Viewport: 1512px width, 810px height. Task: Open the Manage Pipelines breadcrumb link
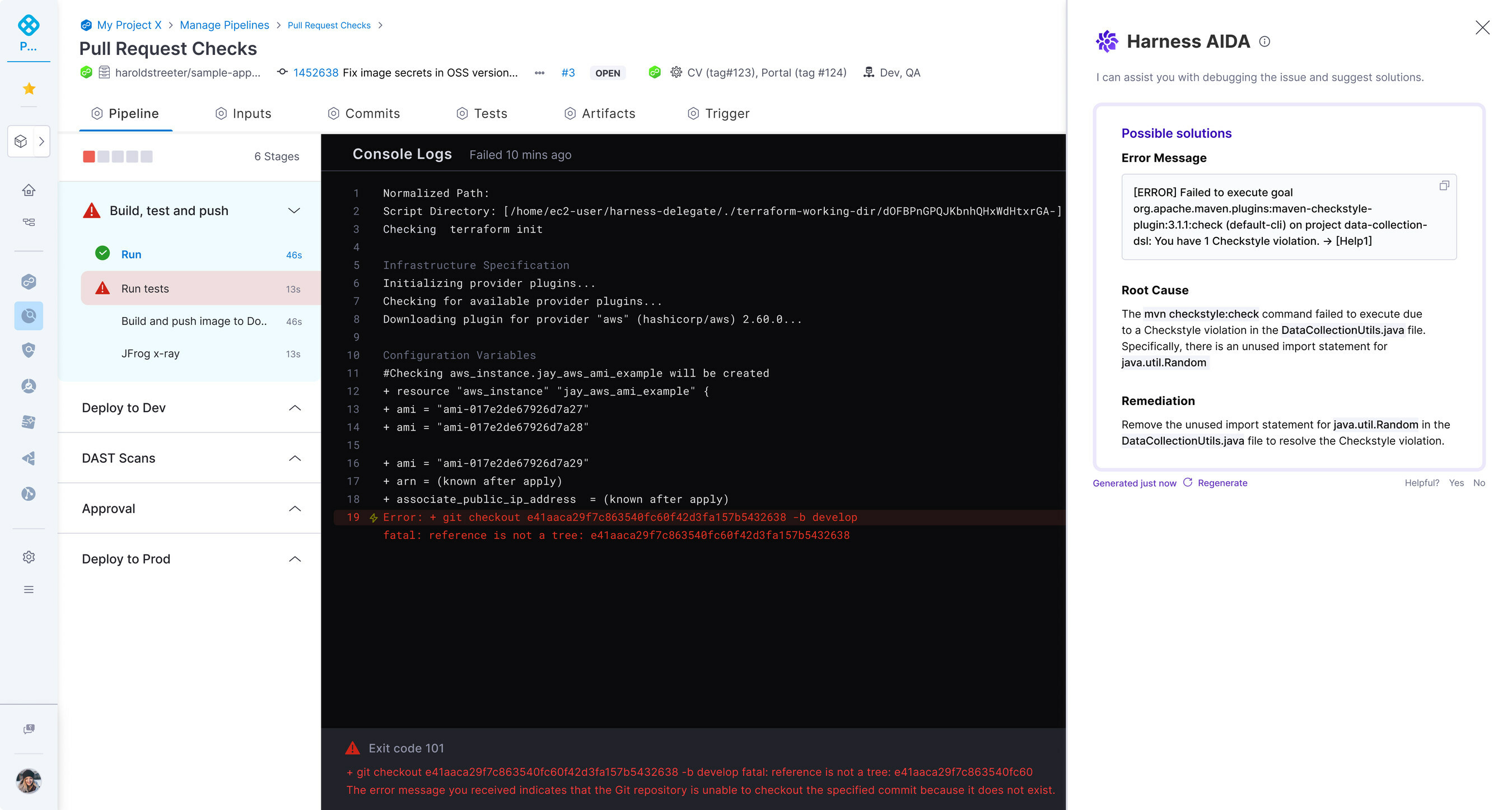coord(224,25)
